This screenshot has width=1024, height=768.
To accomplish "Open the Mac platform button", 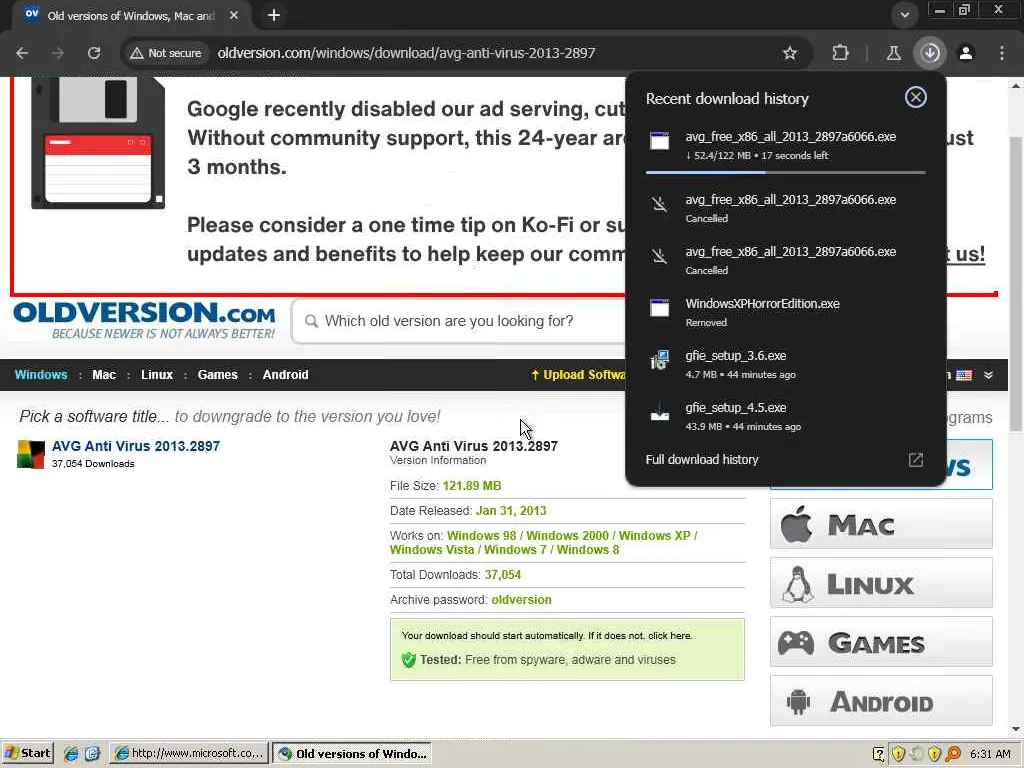I will coord(881,524).
